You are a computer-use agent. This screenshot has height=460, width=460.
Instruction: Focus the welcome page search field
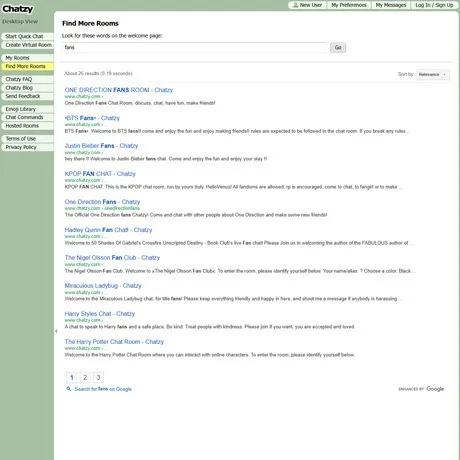pos(194,47)
